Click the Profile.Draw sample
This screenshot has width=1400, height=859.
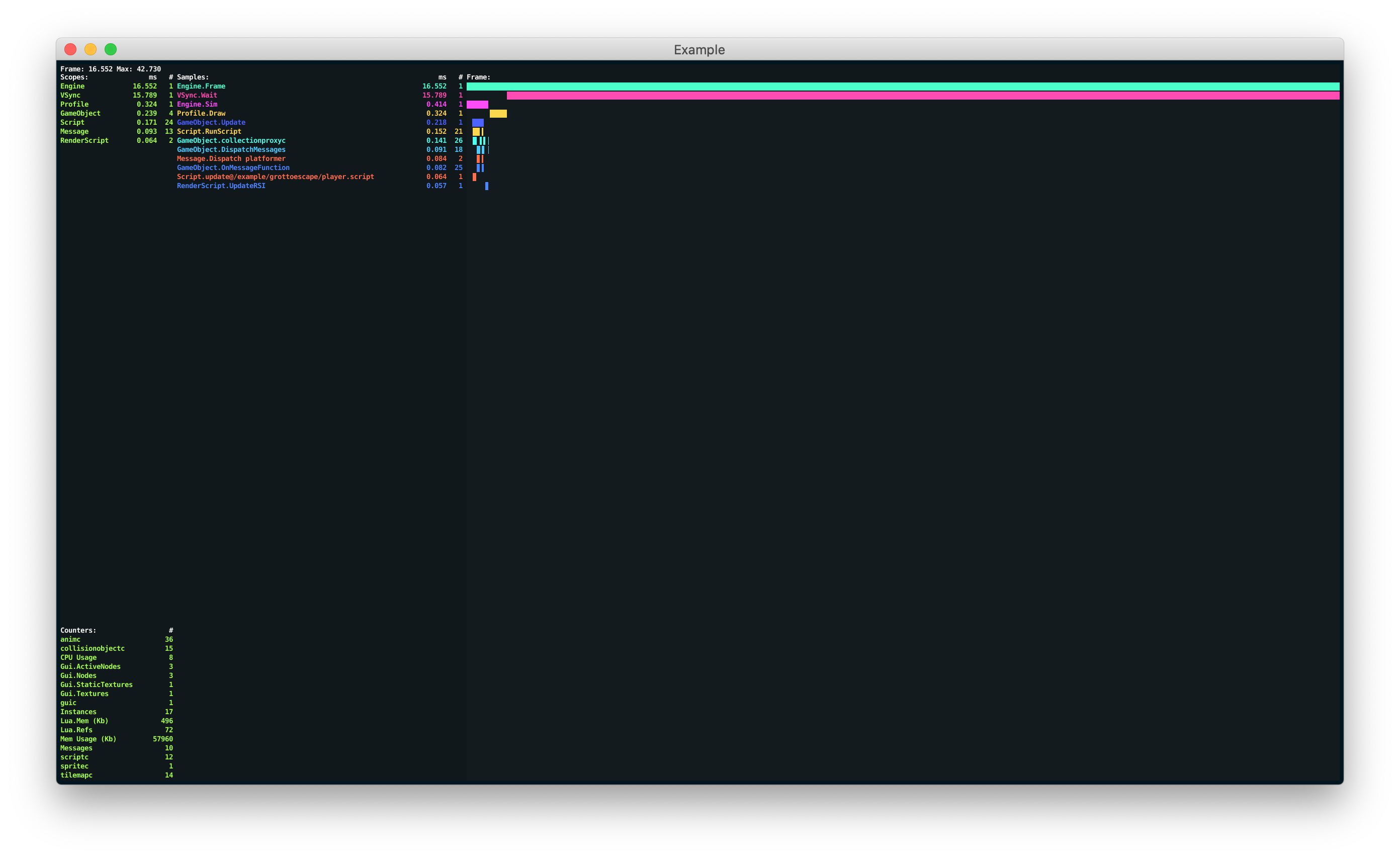pos(201,113)
